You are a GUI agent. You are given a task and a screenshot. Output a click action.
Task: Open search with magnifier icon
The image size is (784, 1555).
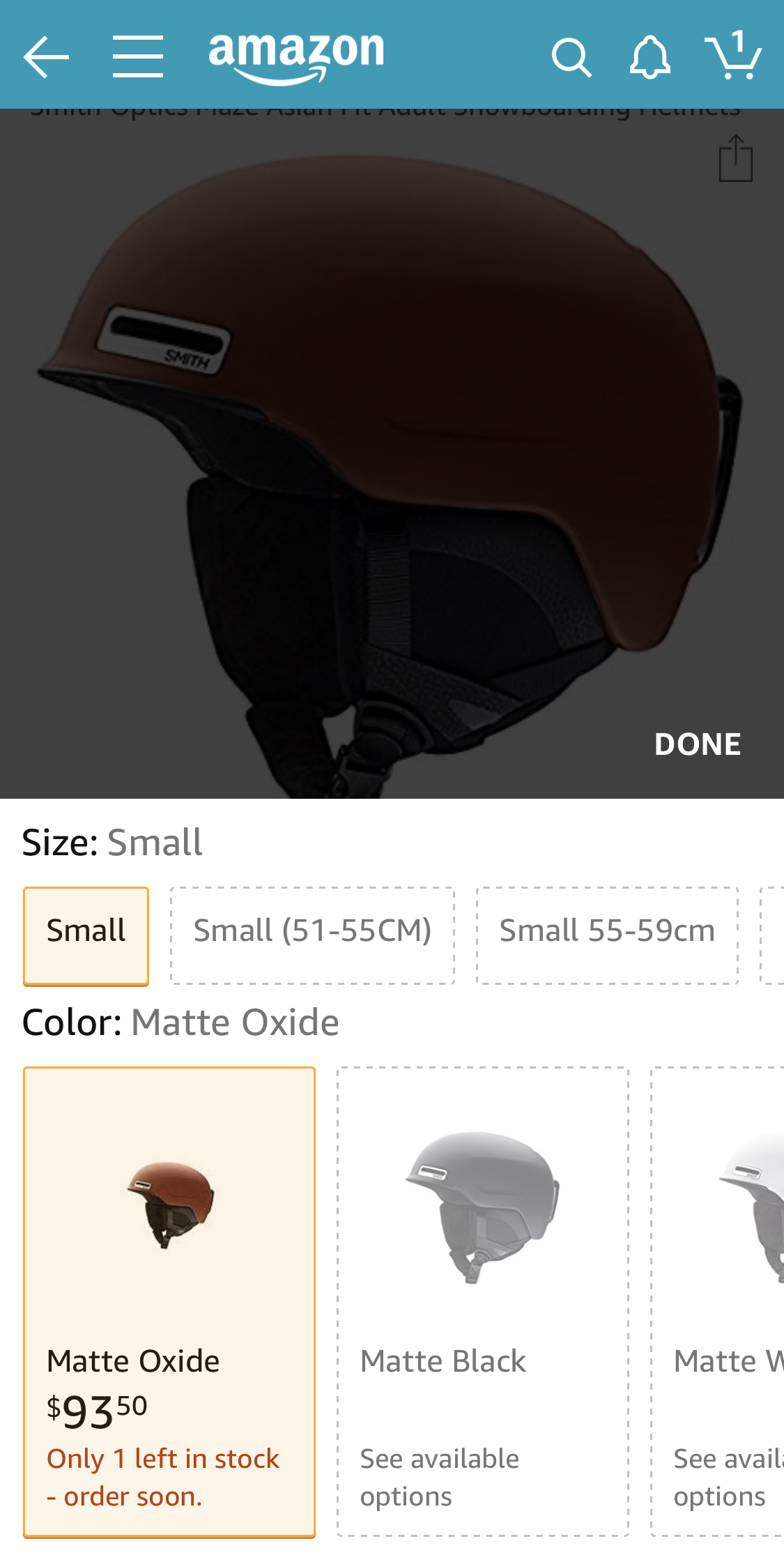click(x=571, y=58)
